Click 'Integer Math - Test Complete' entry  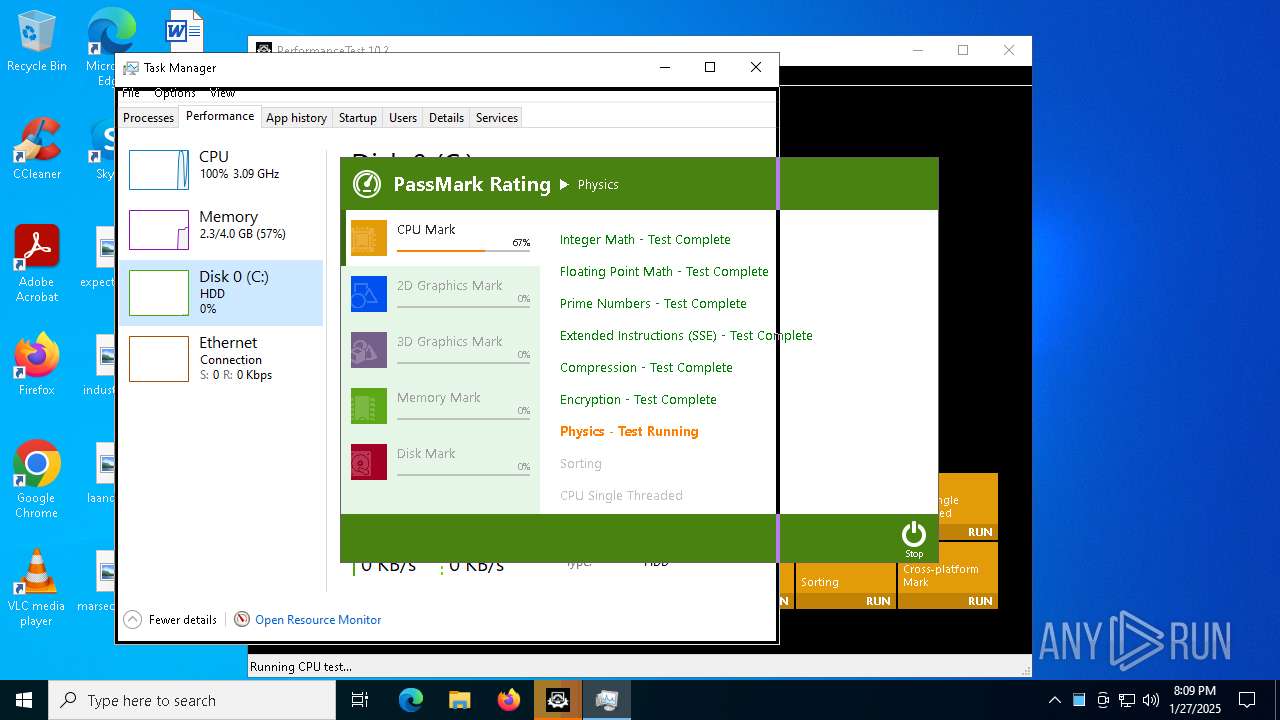tap(645, 240)
